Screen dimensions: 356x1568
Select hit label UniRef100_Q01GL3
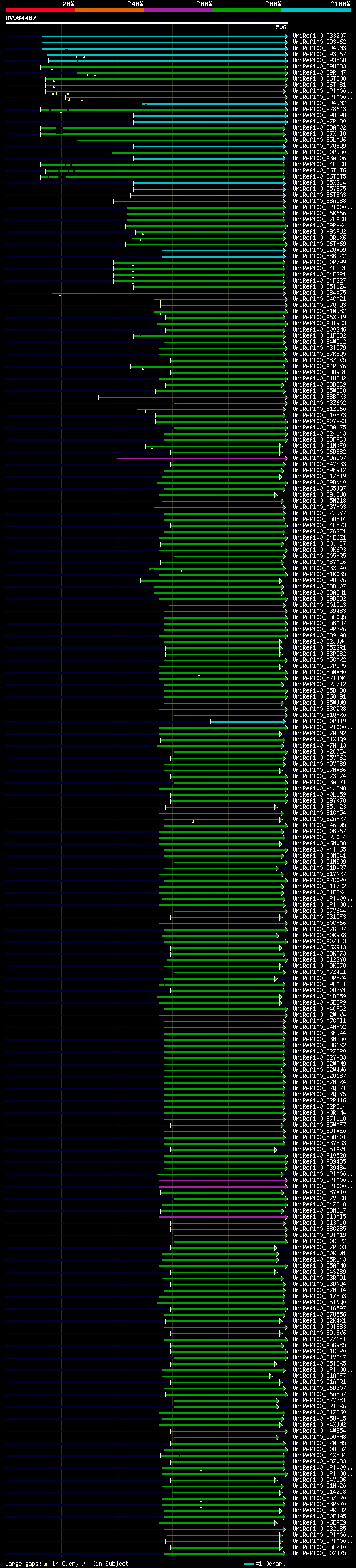(x=319, y=605)
